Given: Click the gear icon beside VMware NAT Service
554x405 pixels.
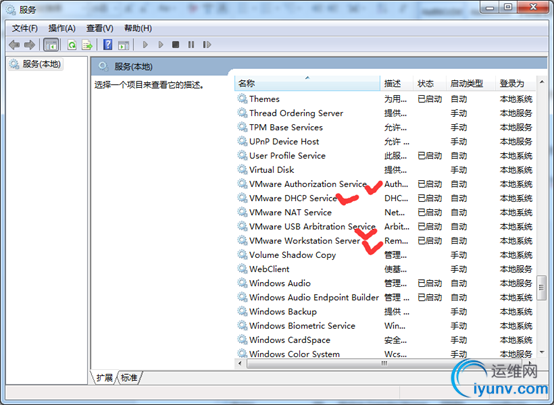Looking at the screenshot, I should pyautogui.click(x=242, y=212).
